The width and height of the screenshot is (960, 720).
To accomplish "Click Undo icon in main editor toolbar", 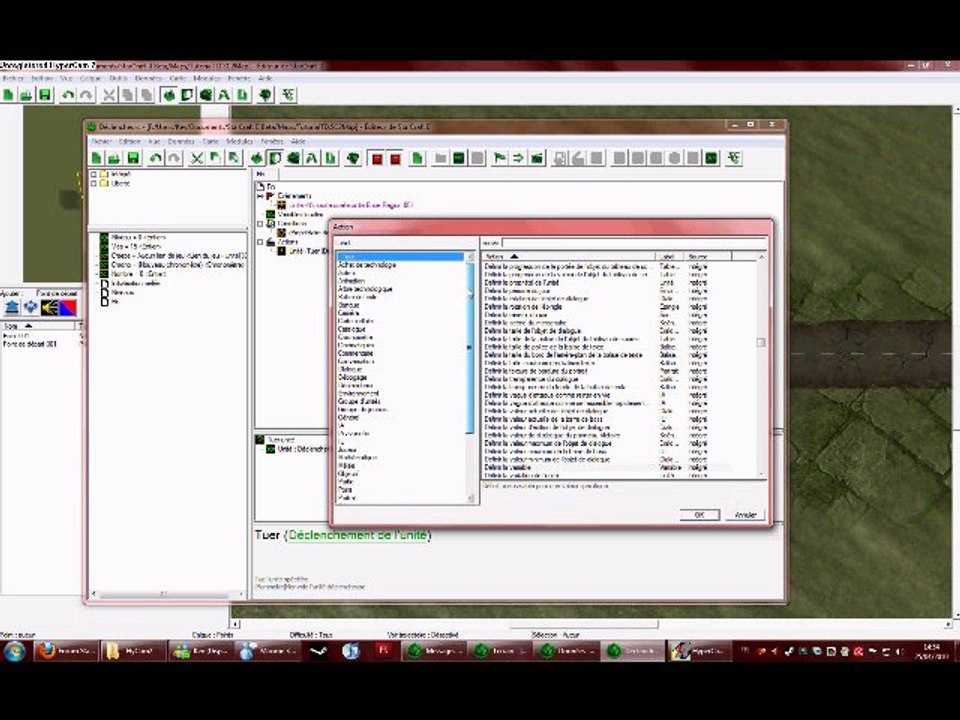I will tap(68, 94).
